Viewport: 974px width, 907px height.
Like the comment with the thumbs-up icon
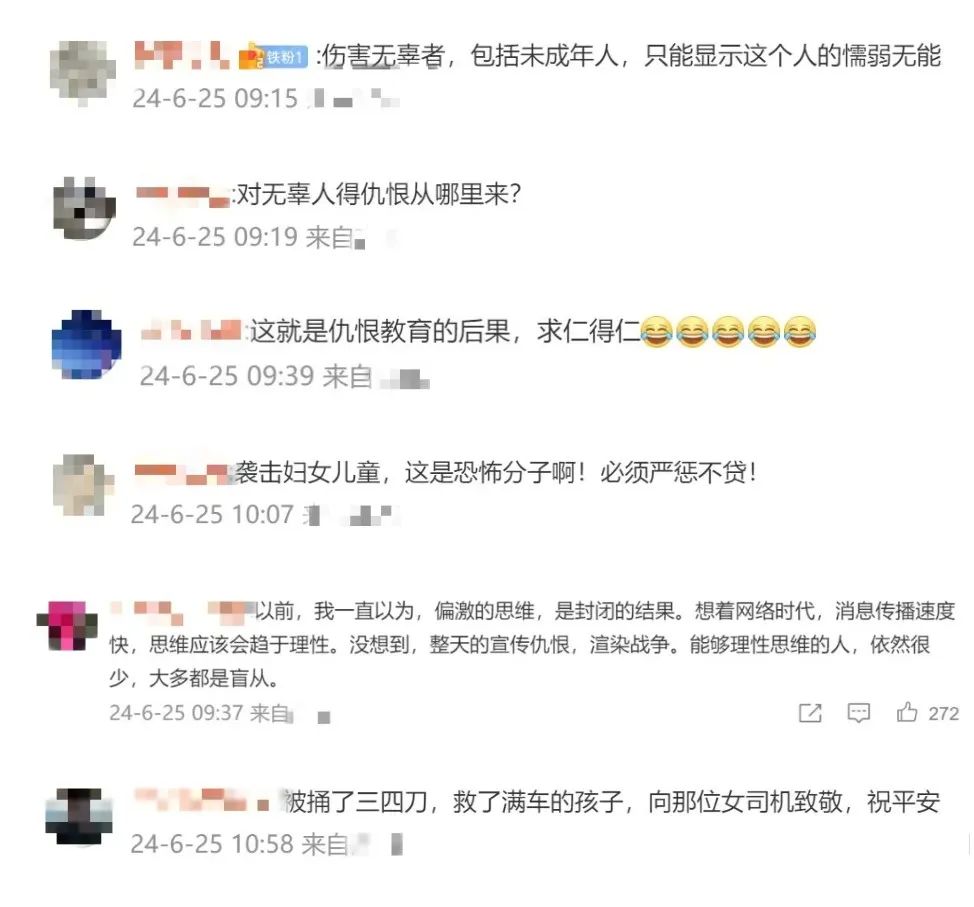pos(907,711)
